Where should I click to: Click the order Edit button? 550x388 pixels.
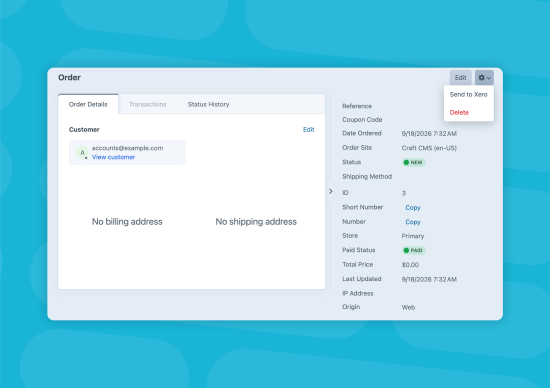point(461,78)
